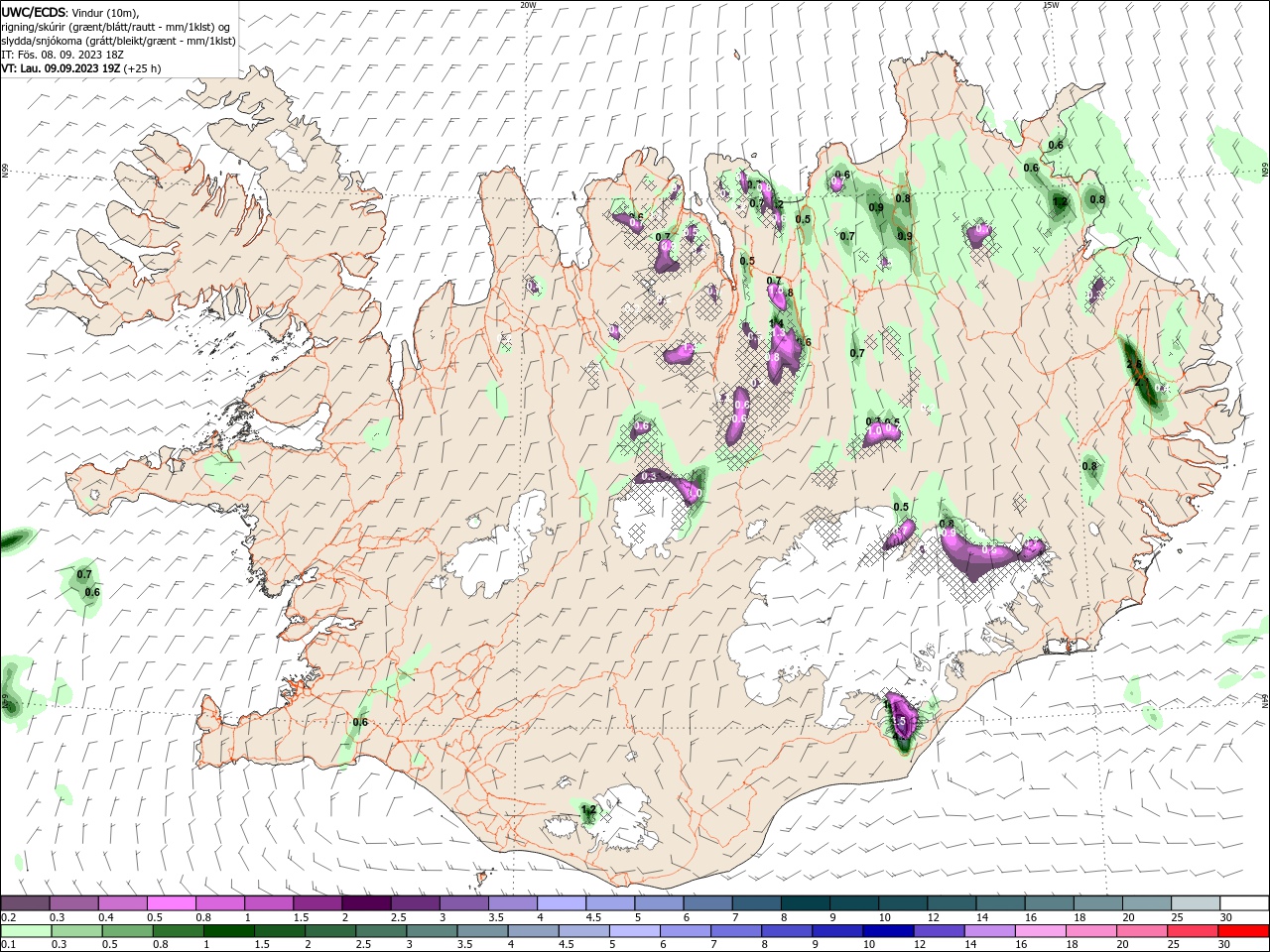The image size is (1270, 952).
Task: Pick the deep blue 10 swatch, lower legend row
Action: click(889, 931)
